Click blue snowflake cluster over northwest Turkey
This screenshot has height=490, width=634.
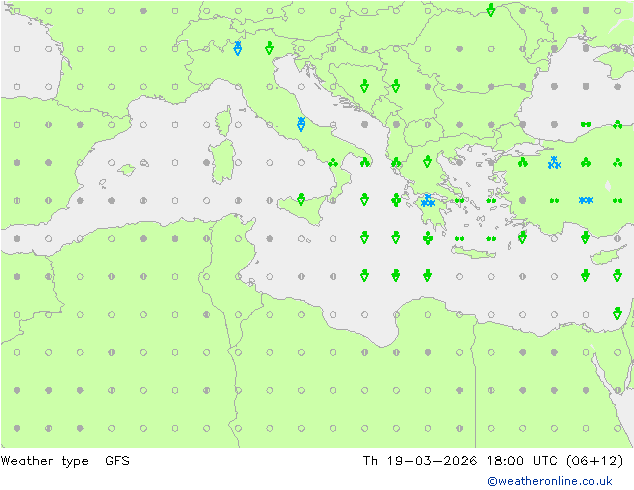pyautogui.click(x=554, y=163)
